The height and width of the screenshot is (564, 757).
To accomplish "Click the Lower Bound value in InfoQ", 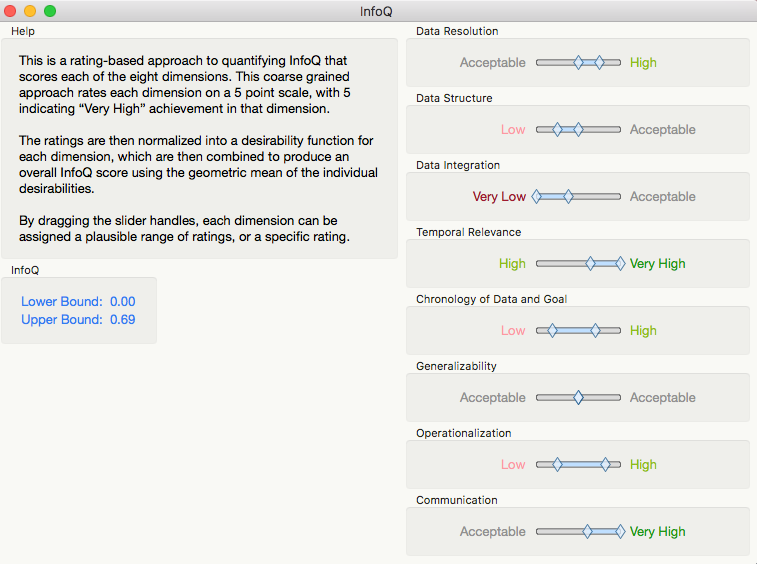I will click(122, 302).
